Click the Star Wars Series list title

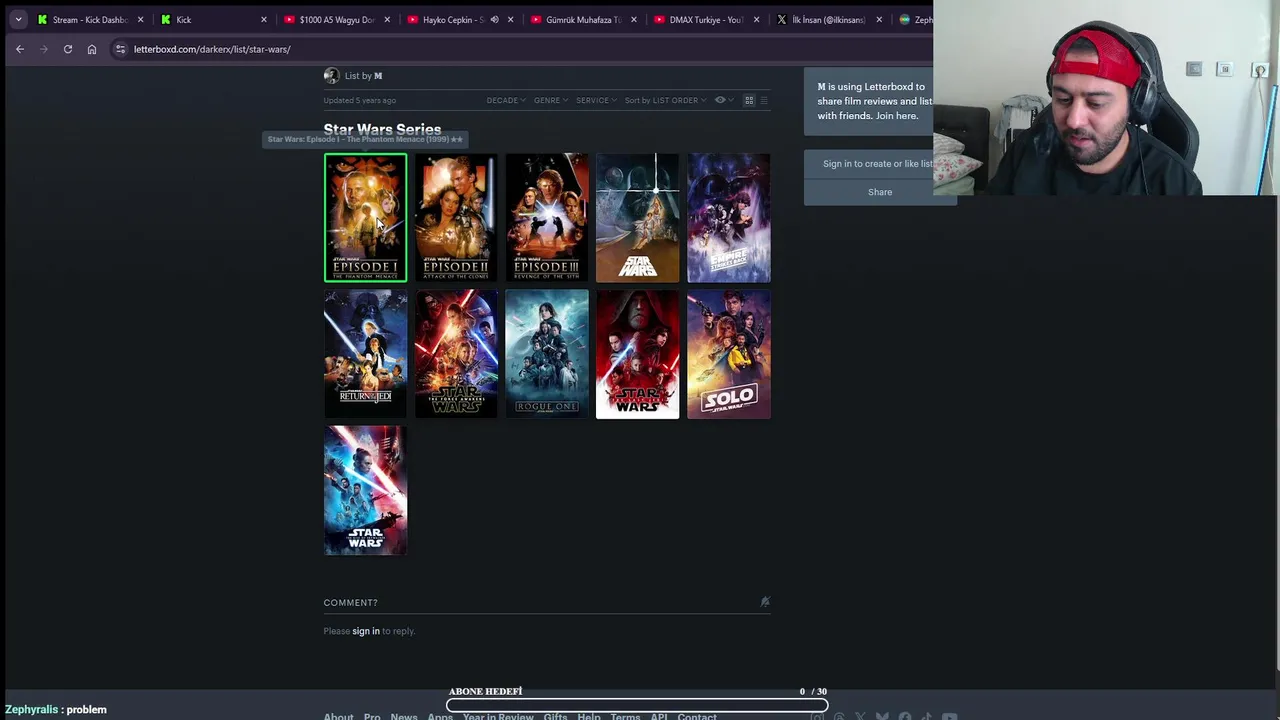(x=382, y=129)
